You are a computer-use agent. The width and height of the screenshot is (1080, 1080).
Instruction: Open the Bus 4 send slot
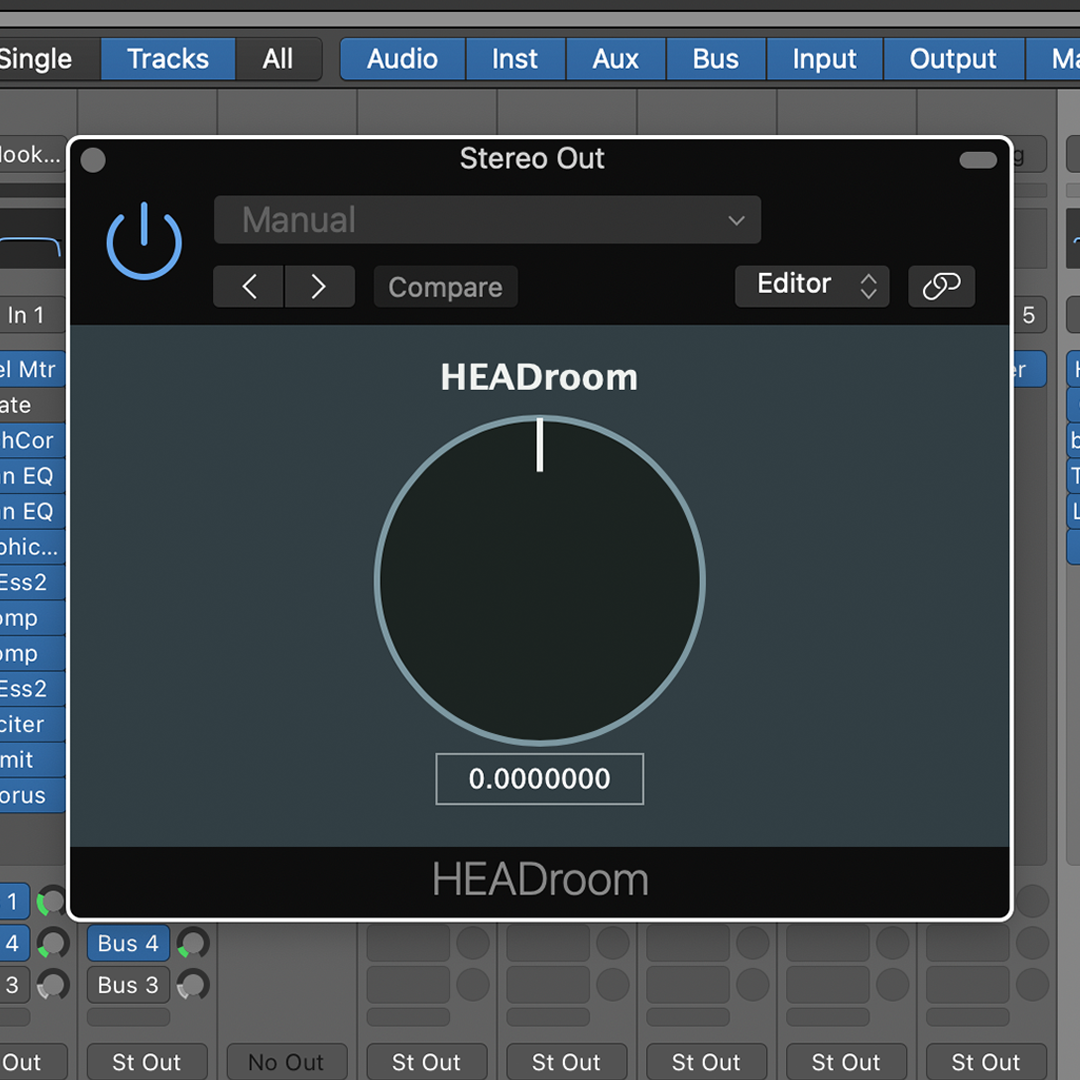click(x=128, y=943)
